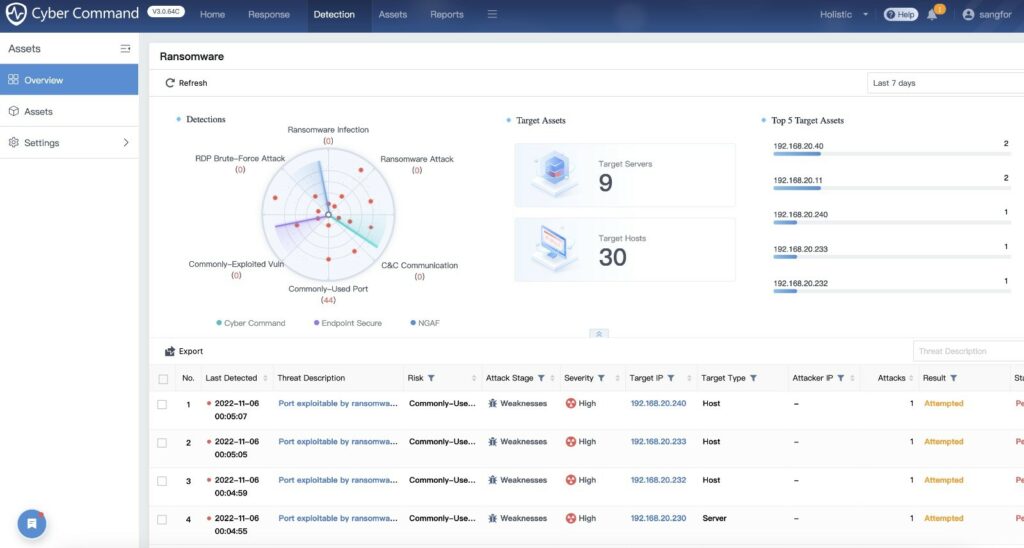Open the target IP 192.168.20.240 link
The width and height of the screenshot is (1024, 548).
[x=658, y=404]
